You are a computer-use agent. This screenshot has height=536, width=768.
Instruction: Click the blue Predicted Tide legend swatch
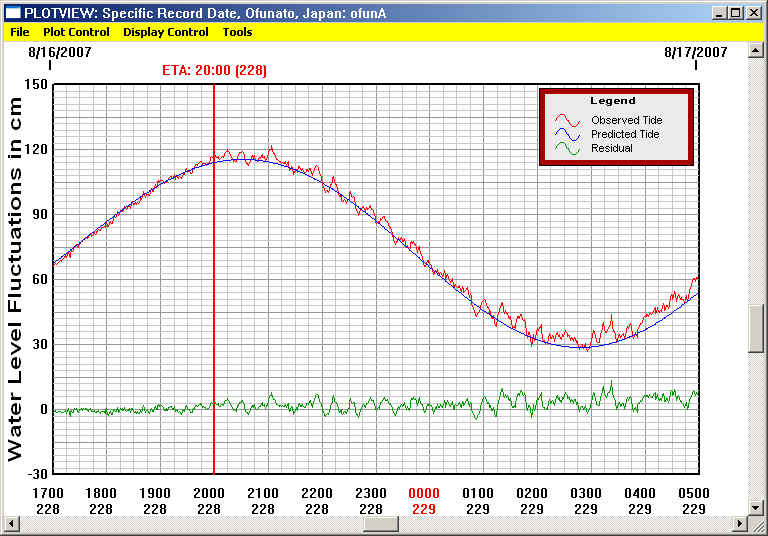click(568, 134)
